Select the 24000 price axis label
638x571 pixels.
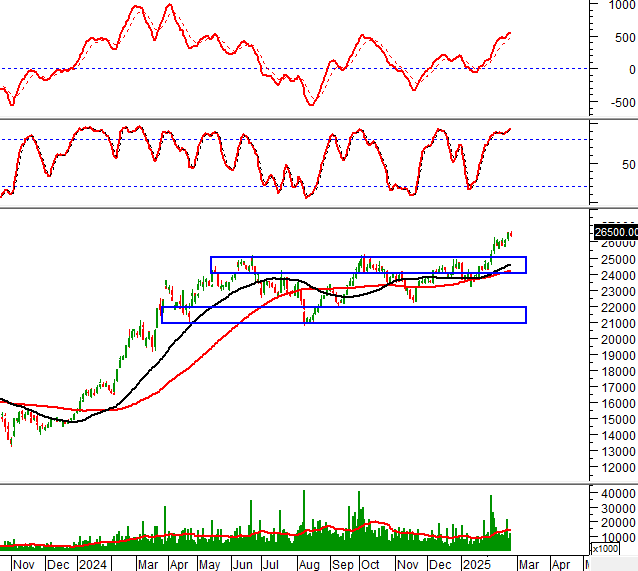618,276
